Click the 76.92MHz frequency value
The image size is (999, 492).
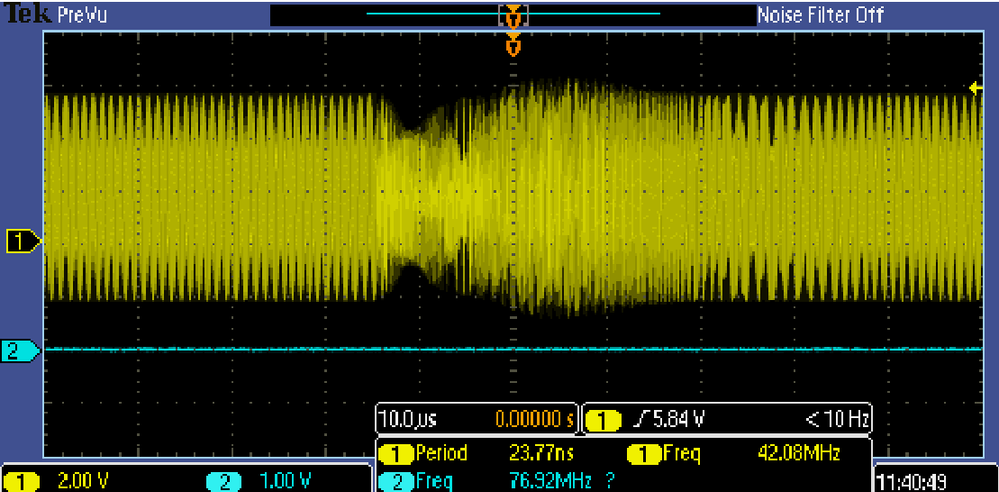point(550,480)
